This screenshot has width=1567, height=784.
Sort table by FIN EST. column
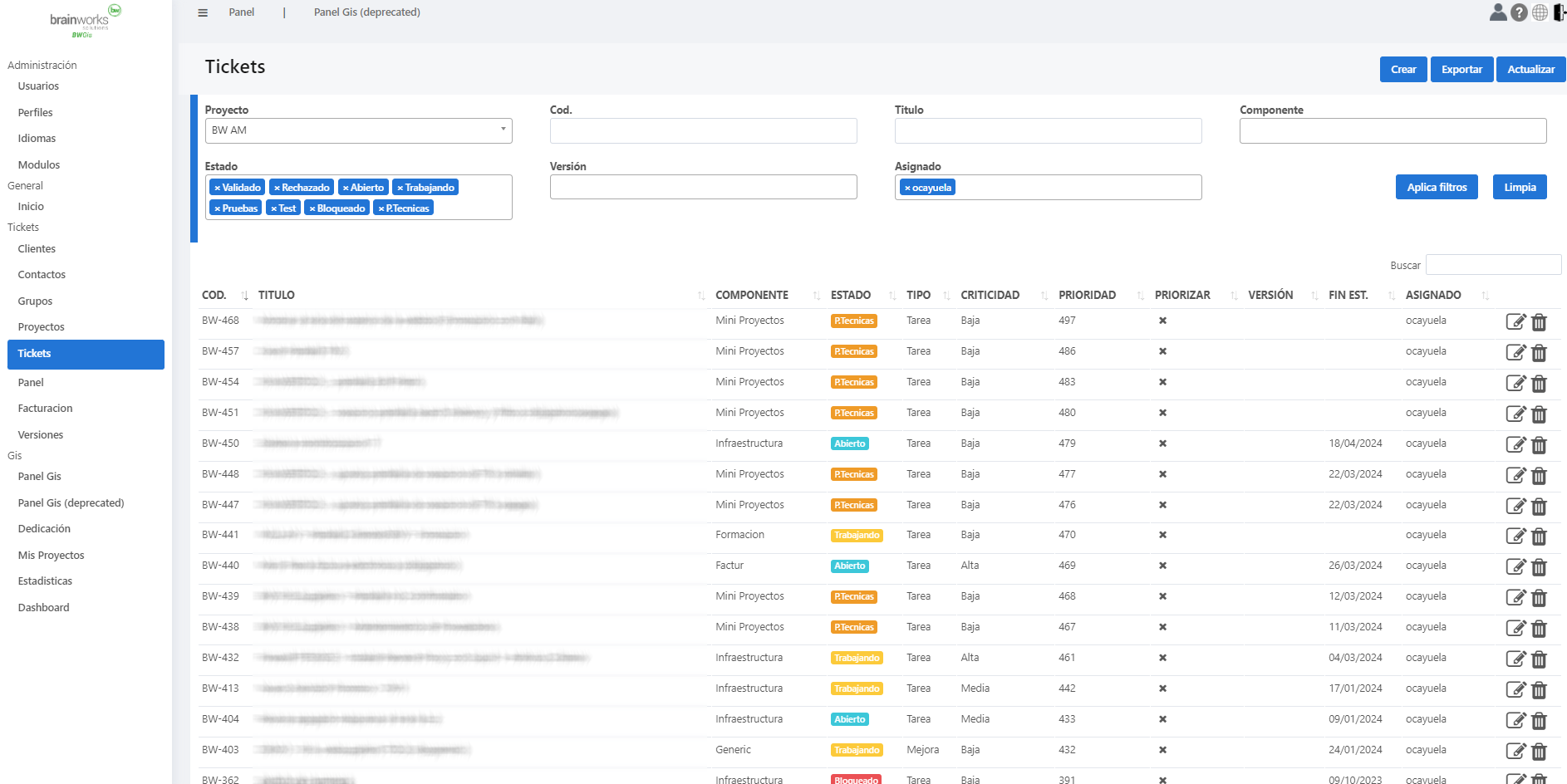click(x=1362, y=295)
